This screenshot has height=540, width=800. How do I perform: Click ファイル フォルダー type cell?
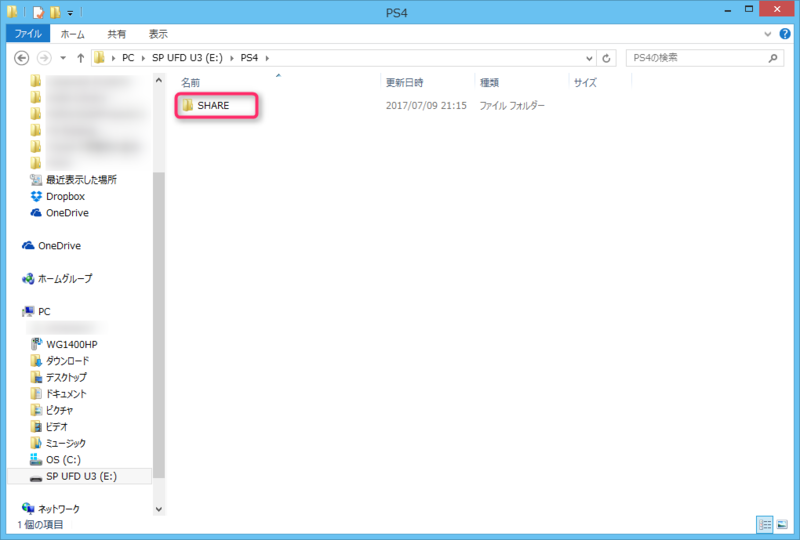tap(512, 106)
